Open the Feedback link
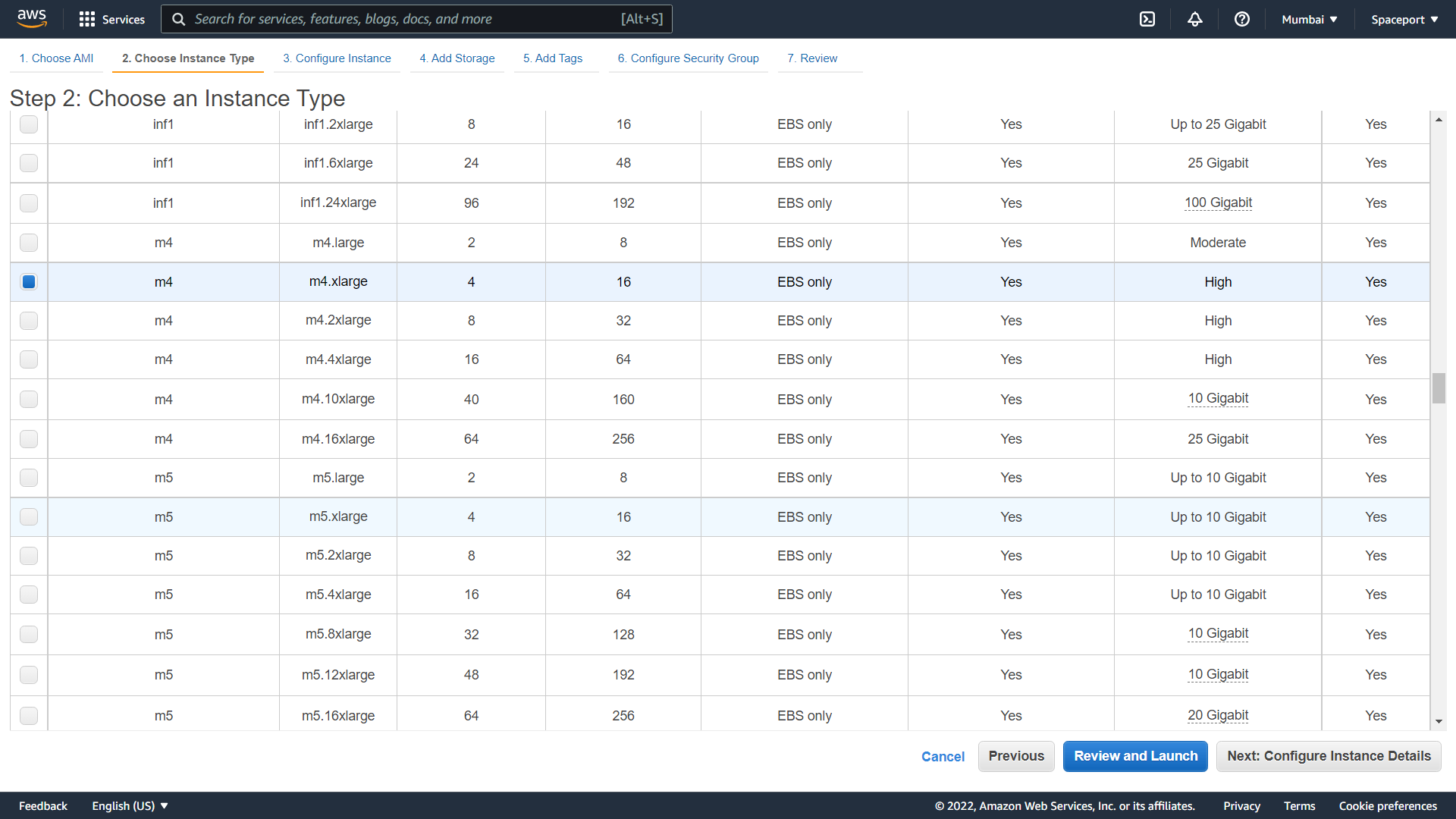Viewport: 1456px width, 819px height. point(43,805)
